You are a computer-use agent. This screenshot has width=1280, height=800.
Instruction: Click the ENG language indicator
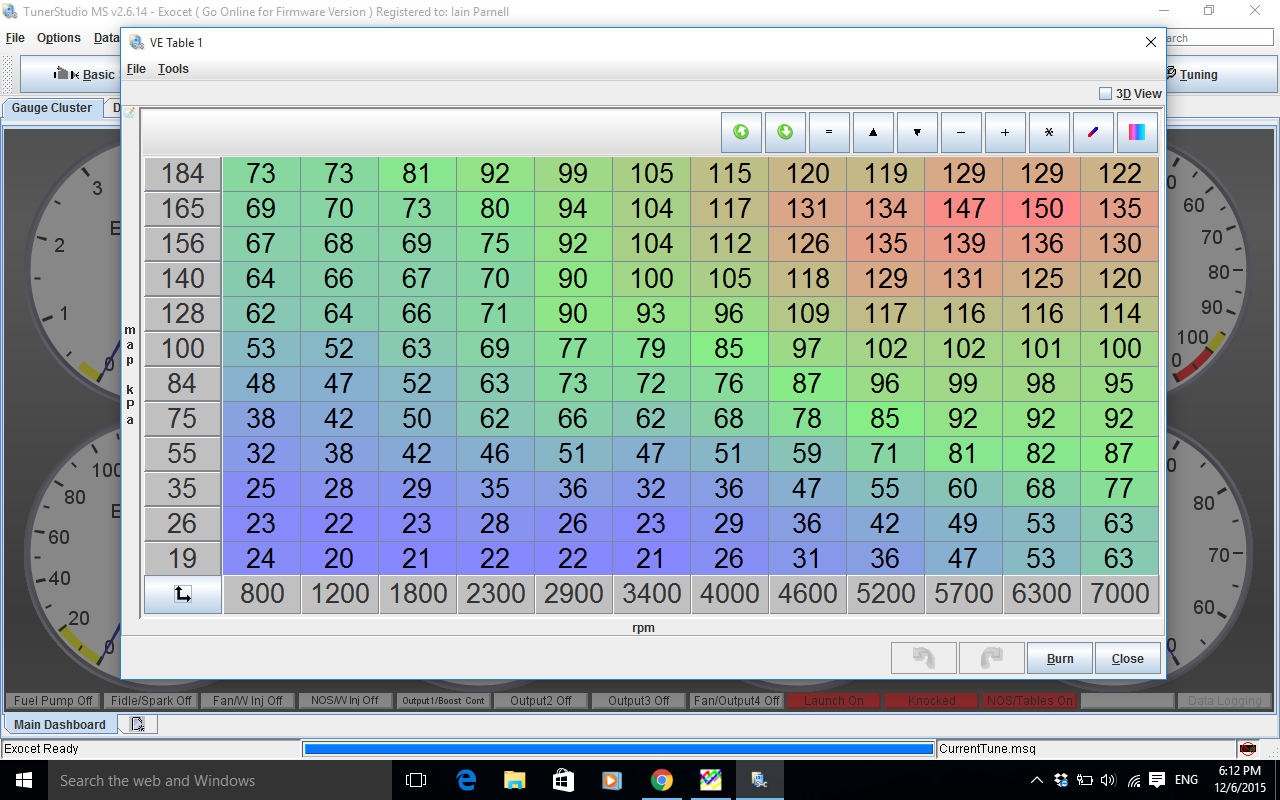coord(1186,780)
